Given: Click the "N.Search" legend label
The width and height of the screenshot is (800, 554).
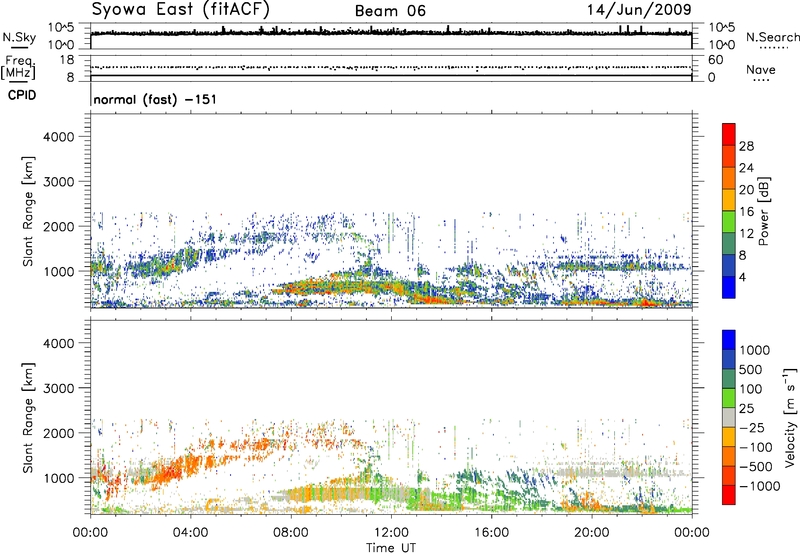Looking at the screenshot, I should 772,37.
